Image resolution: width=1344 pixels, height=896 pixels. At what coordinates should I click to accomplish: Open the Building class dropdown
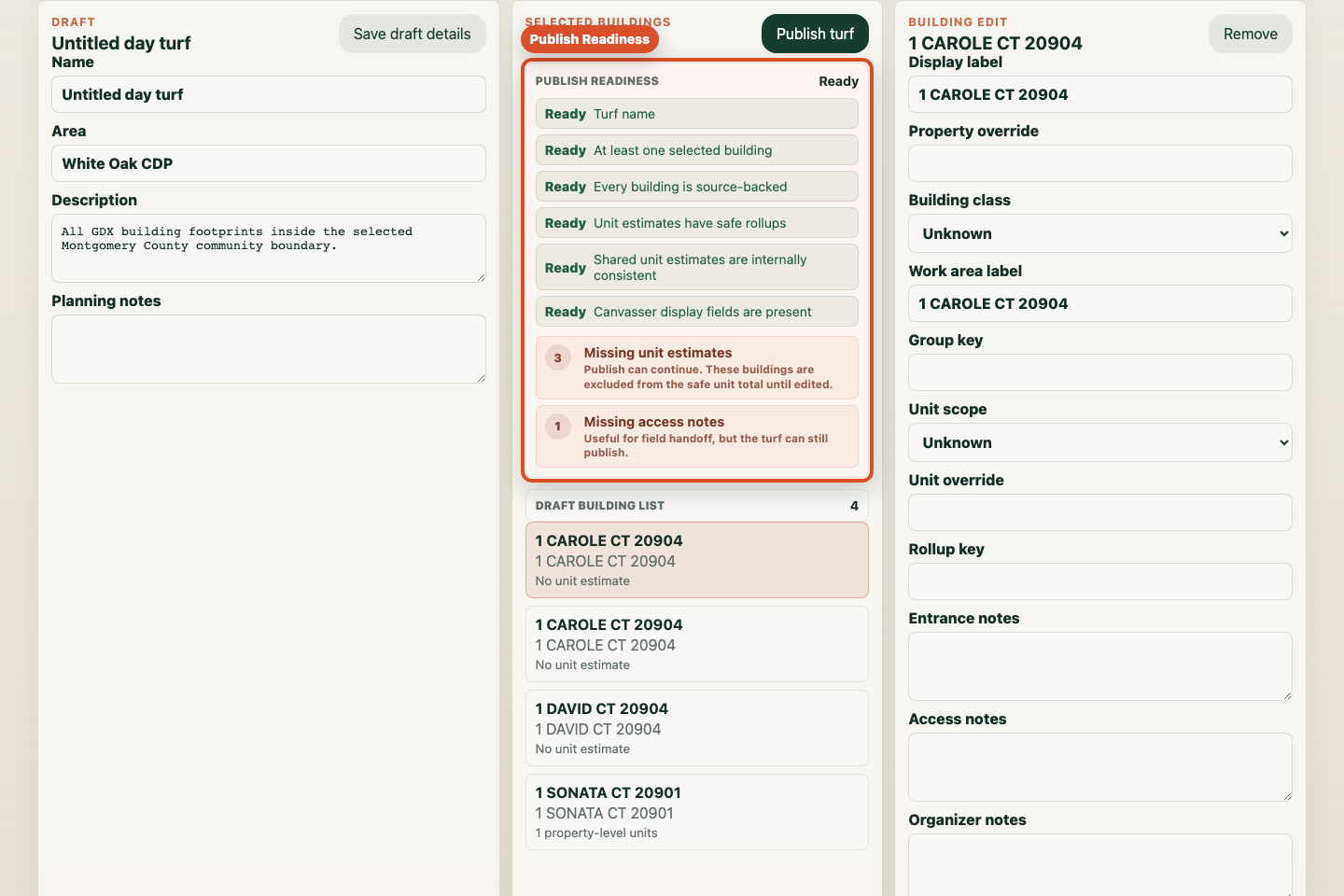1100,233
